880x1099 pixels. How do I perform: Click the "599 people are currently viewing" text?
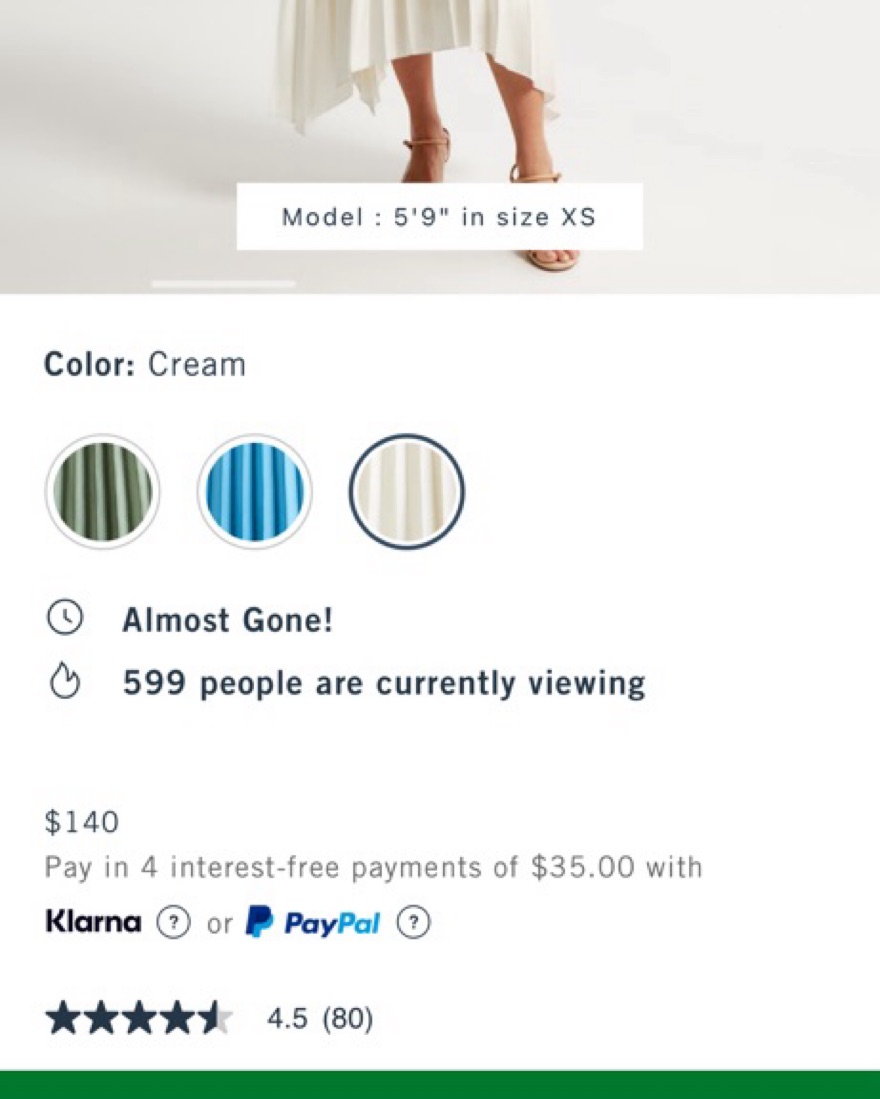(384, 684)
